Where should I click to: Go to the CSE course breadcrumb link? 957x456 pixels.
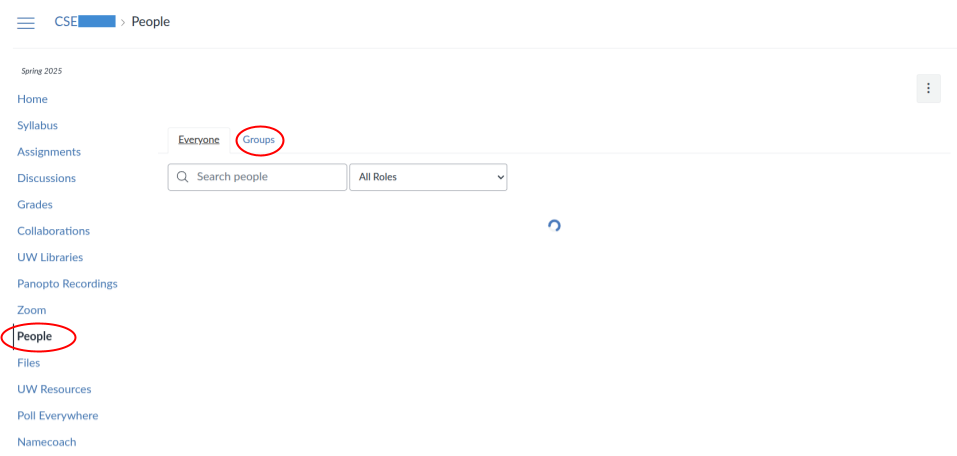click(85, 22)
